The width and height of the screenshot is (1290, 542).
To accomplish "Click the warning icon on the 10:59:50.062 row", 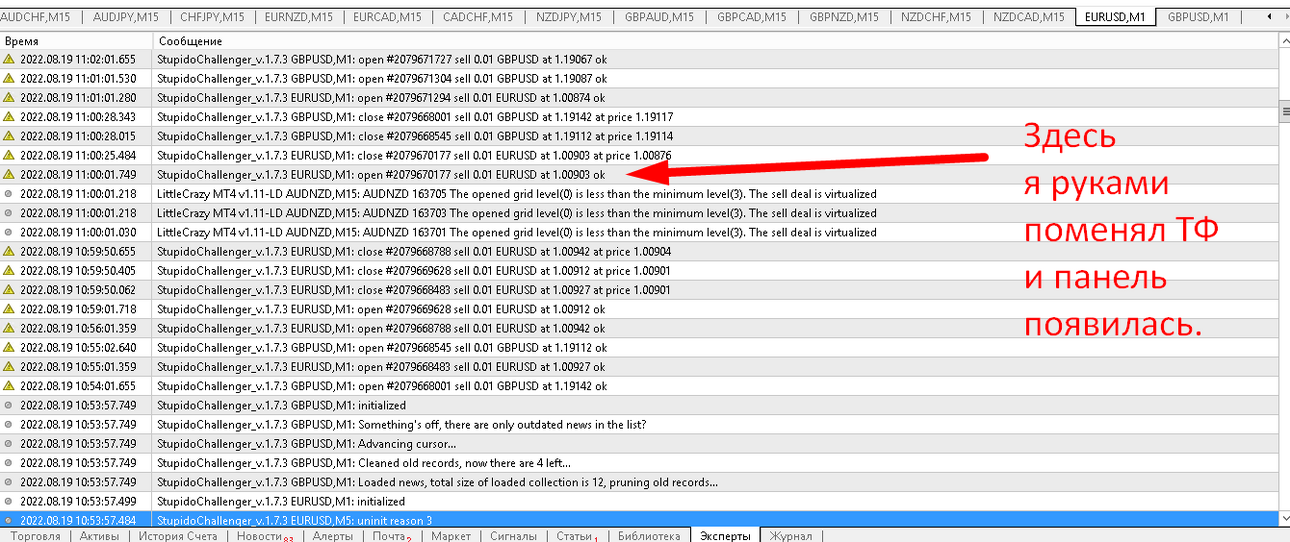I will [x=9, y=290].
